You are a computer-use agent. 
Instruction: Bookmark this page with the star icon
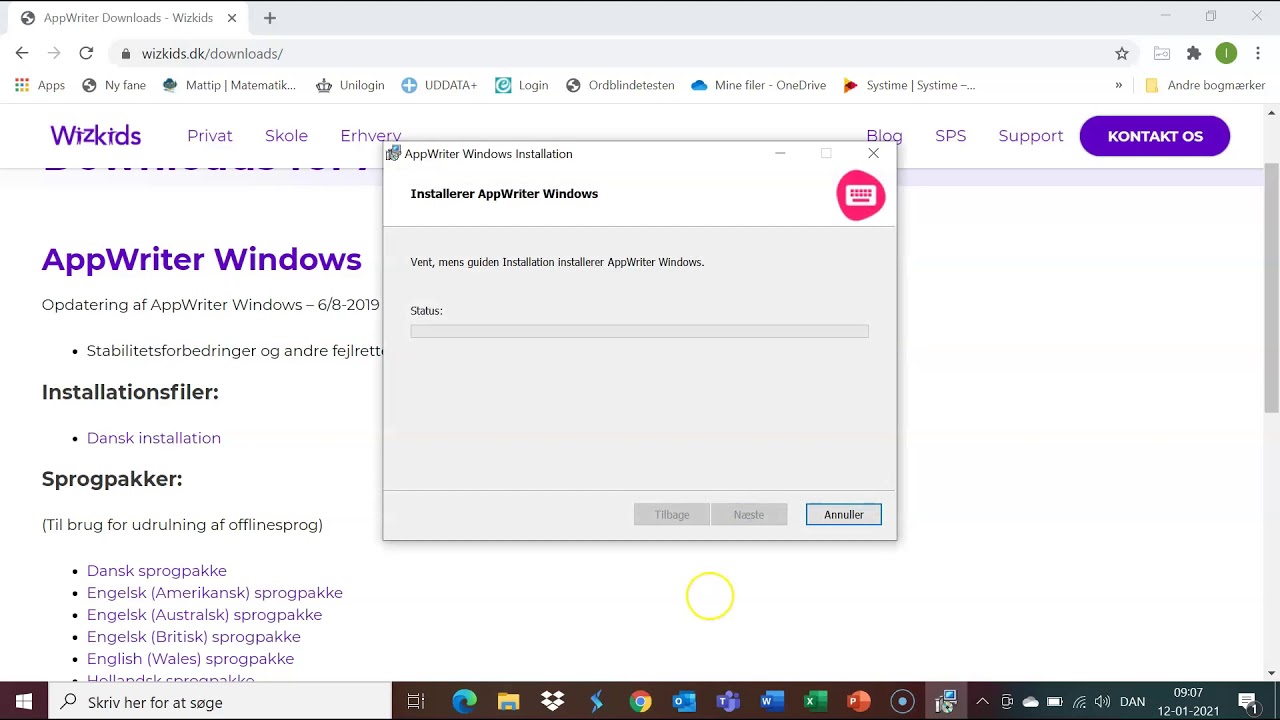[1122, 53]
